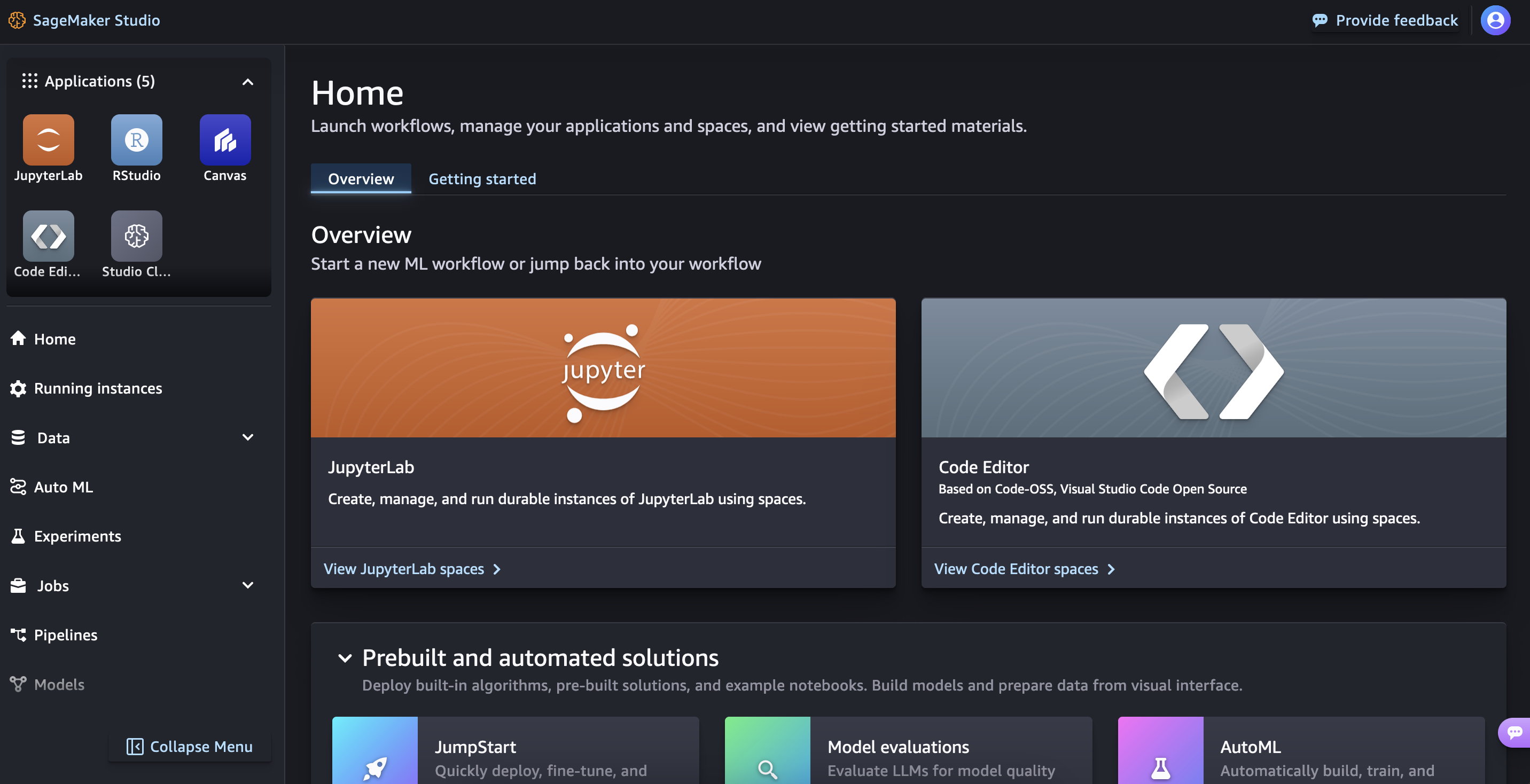Click the Models network icon
This screenshot has height=784, width=1530.
18,684
